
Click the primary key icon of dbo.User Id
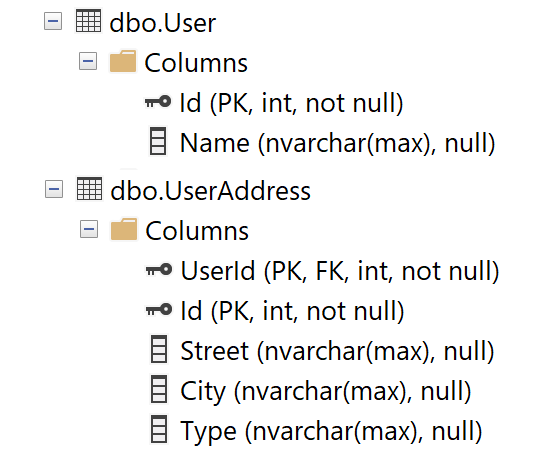coord(158,102)
